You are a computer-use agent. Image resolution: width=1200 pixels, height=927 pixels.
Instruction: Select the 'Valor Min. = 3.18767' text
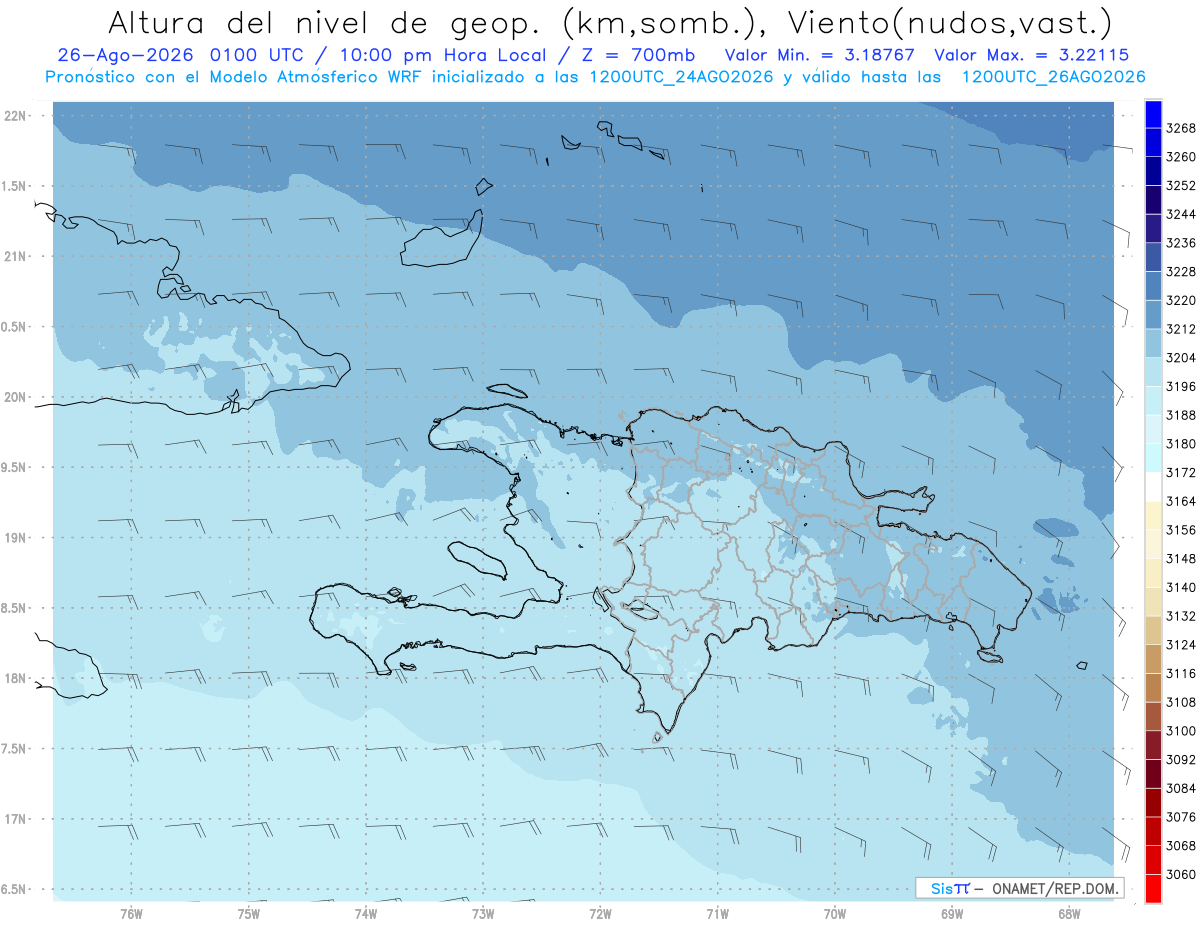click(822, 55)
